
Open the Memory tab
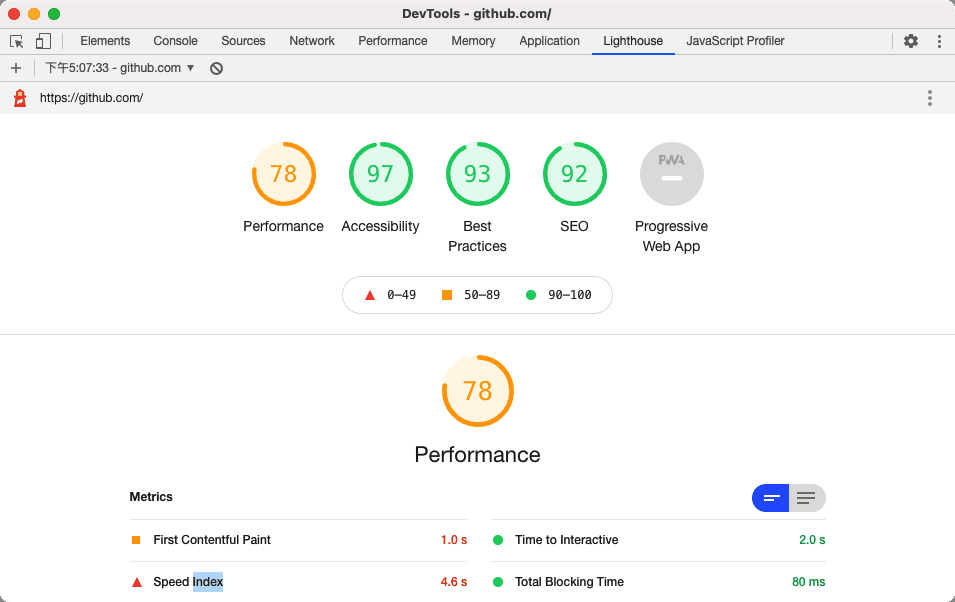click(473, 41)
